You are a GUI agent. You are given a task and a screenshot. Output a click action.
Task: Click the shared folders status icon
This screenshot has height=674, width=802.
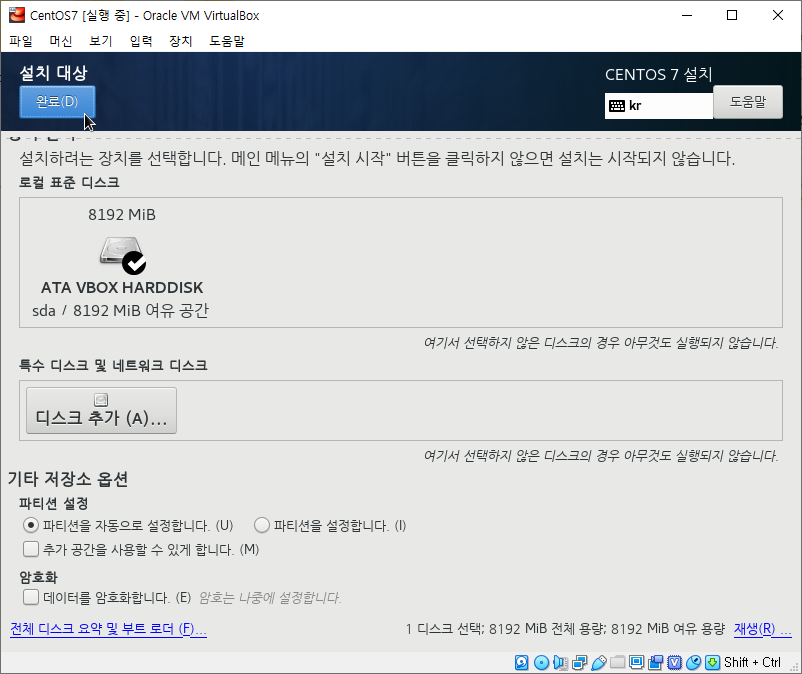pos(617,662)
